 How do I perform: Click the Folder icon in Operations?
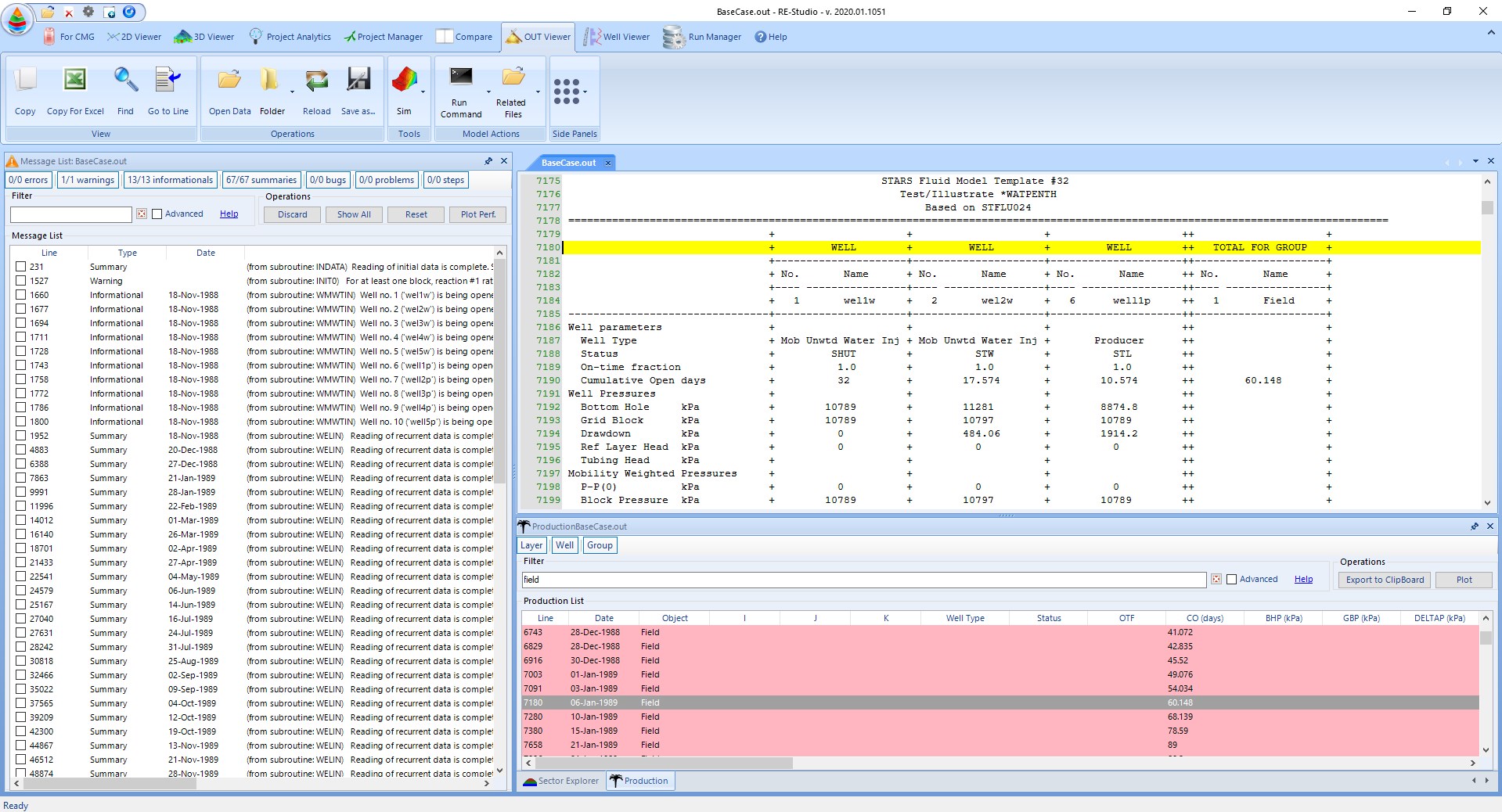pyautogui.click(x=269, y=80)
